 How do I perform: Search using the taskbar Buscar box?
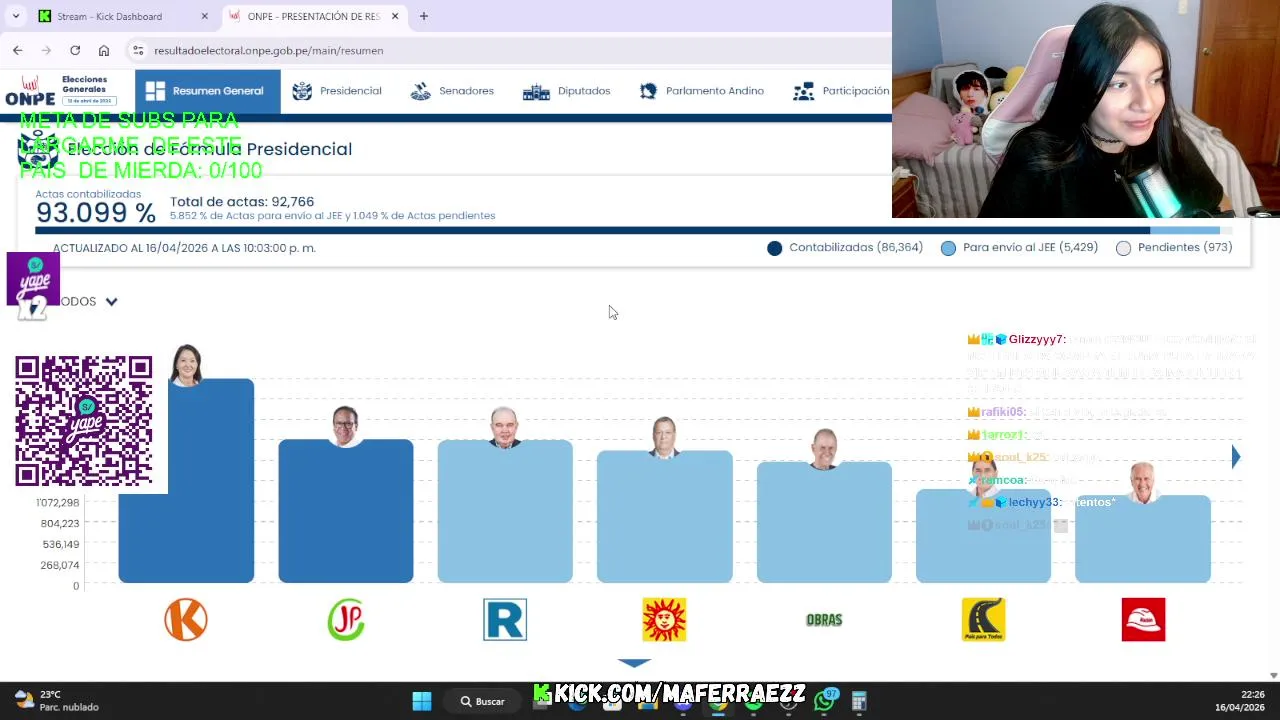[483, 701]
